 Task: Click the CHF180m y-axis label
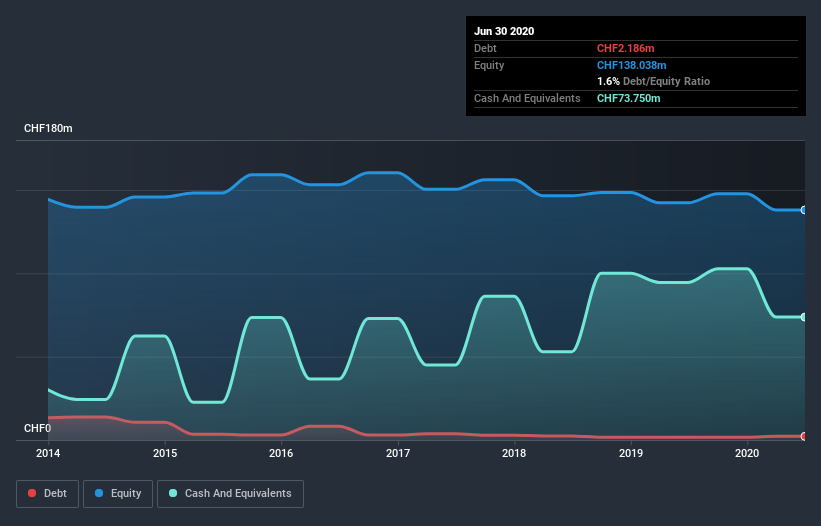48,128
